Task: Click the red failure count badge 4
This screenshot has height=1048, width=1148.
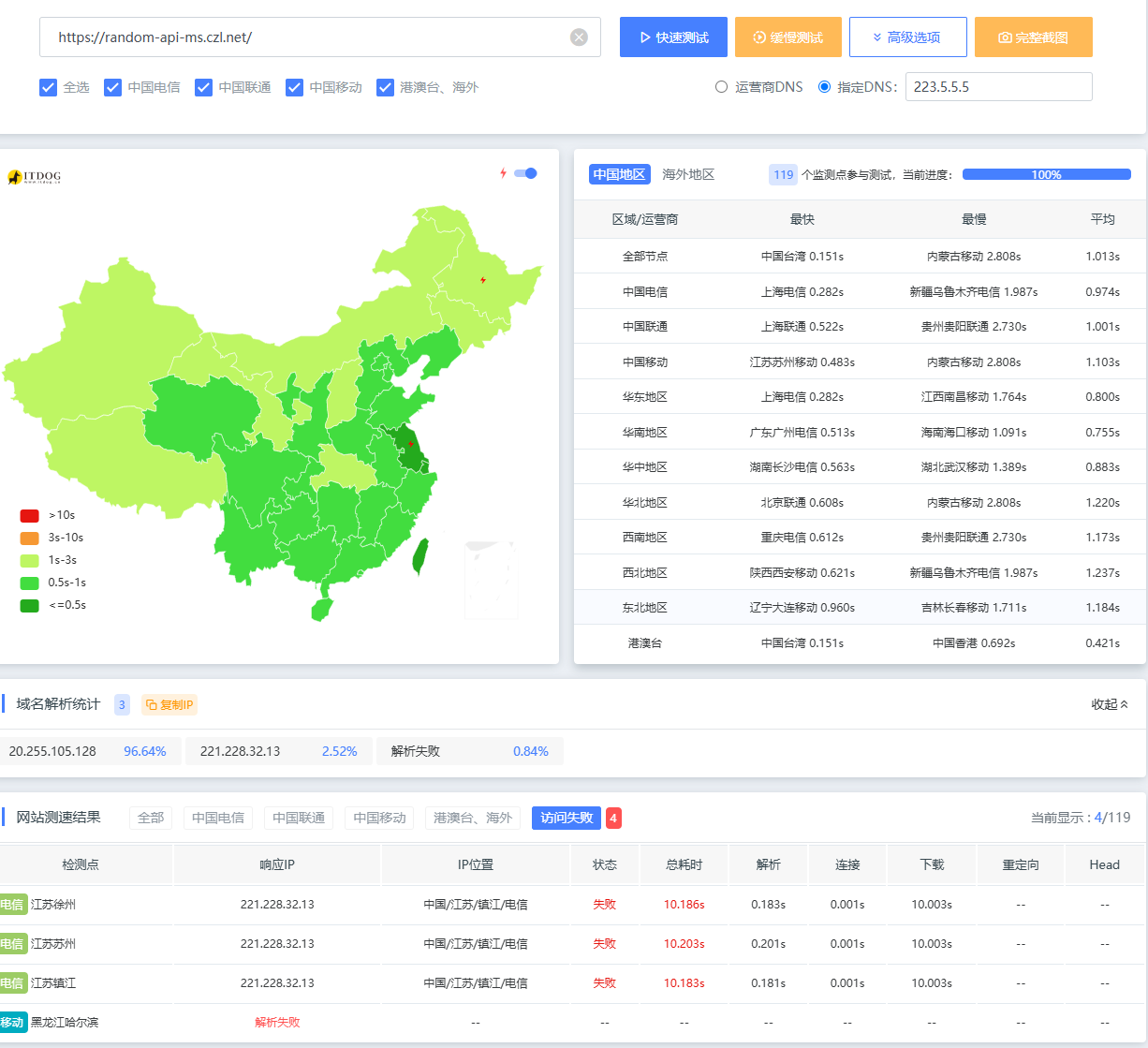Action: pyautogui.click(x=613, y=818)
